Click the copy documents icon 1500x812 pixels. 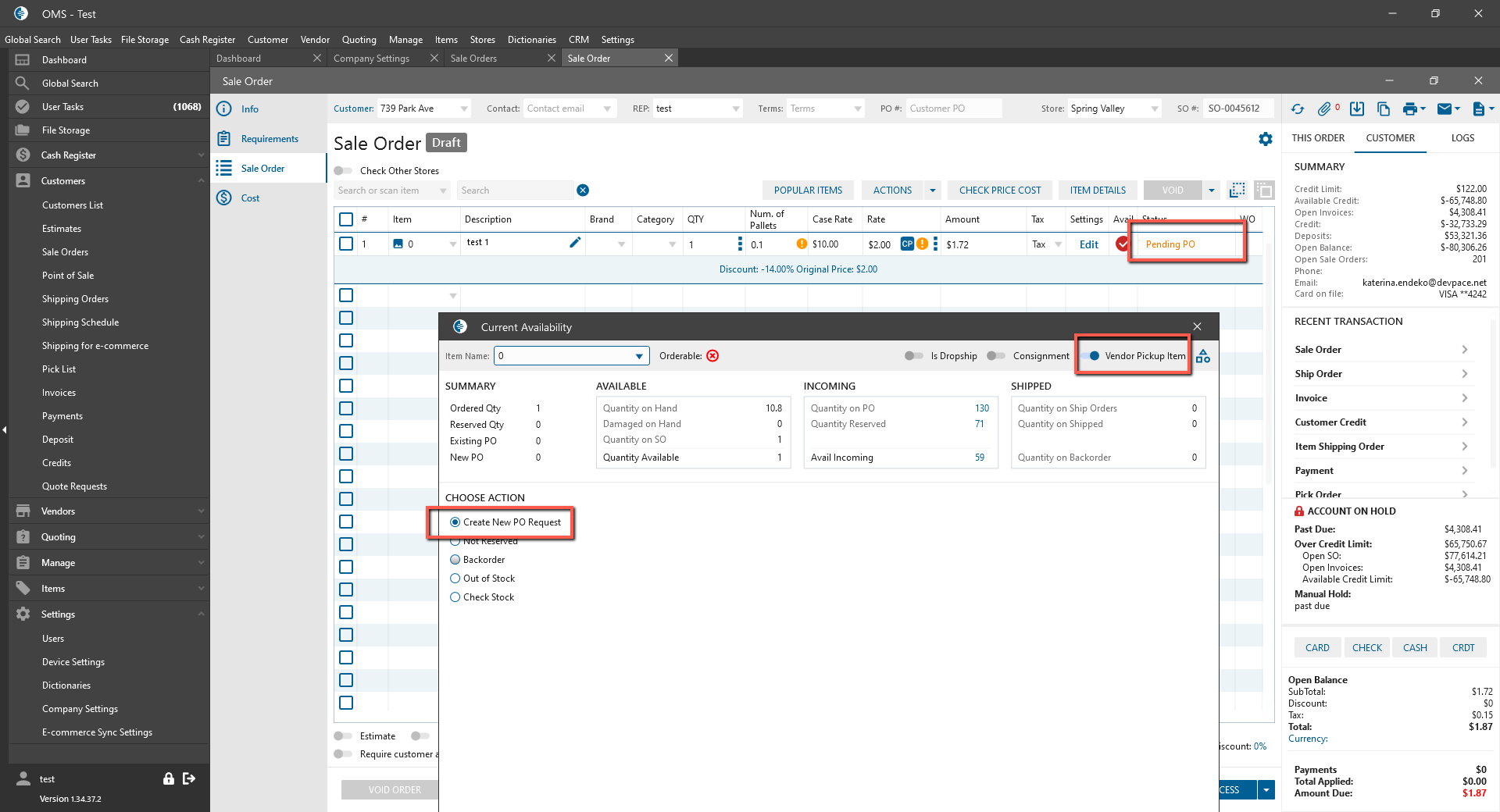[1384, 109]
